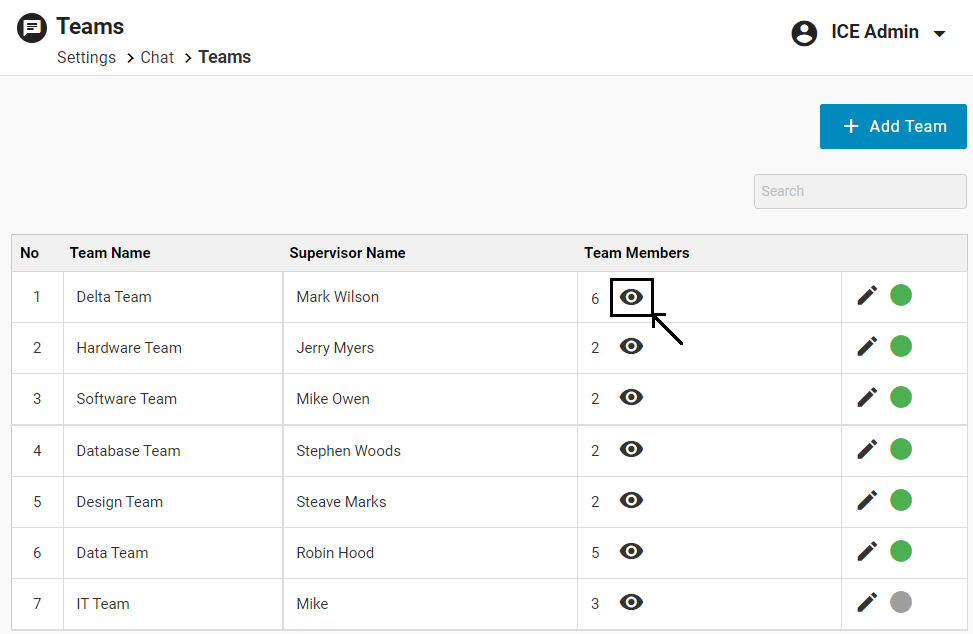Focus the Search input field

point(859,191)
